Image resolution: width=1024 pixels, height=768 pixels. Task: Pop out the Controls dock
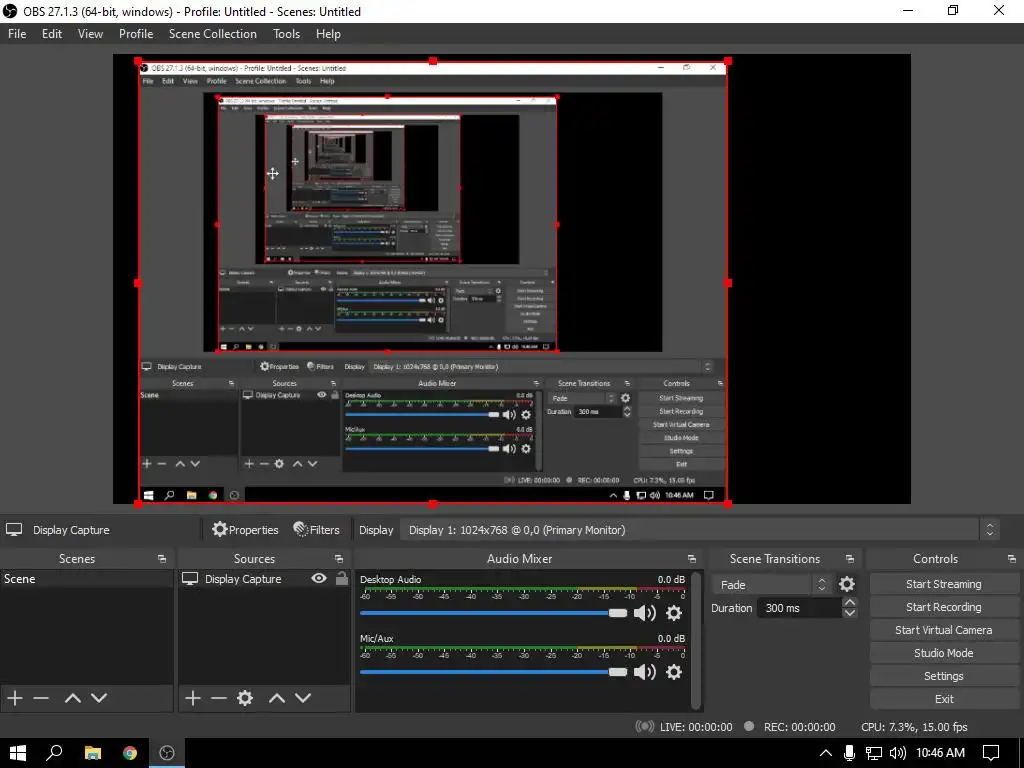pos(1012,559)
